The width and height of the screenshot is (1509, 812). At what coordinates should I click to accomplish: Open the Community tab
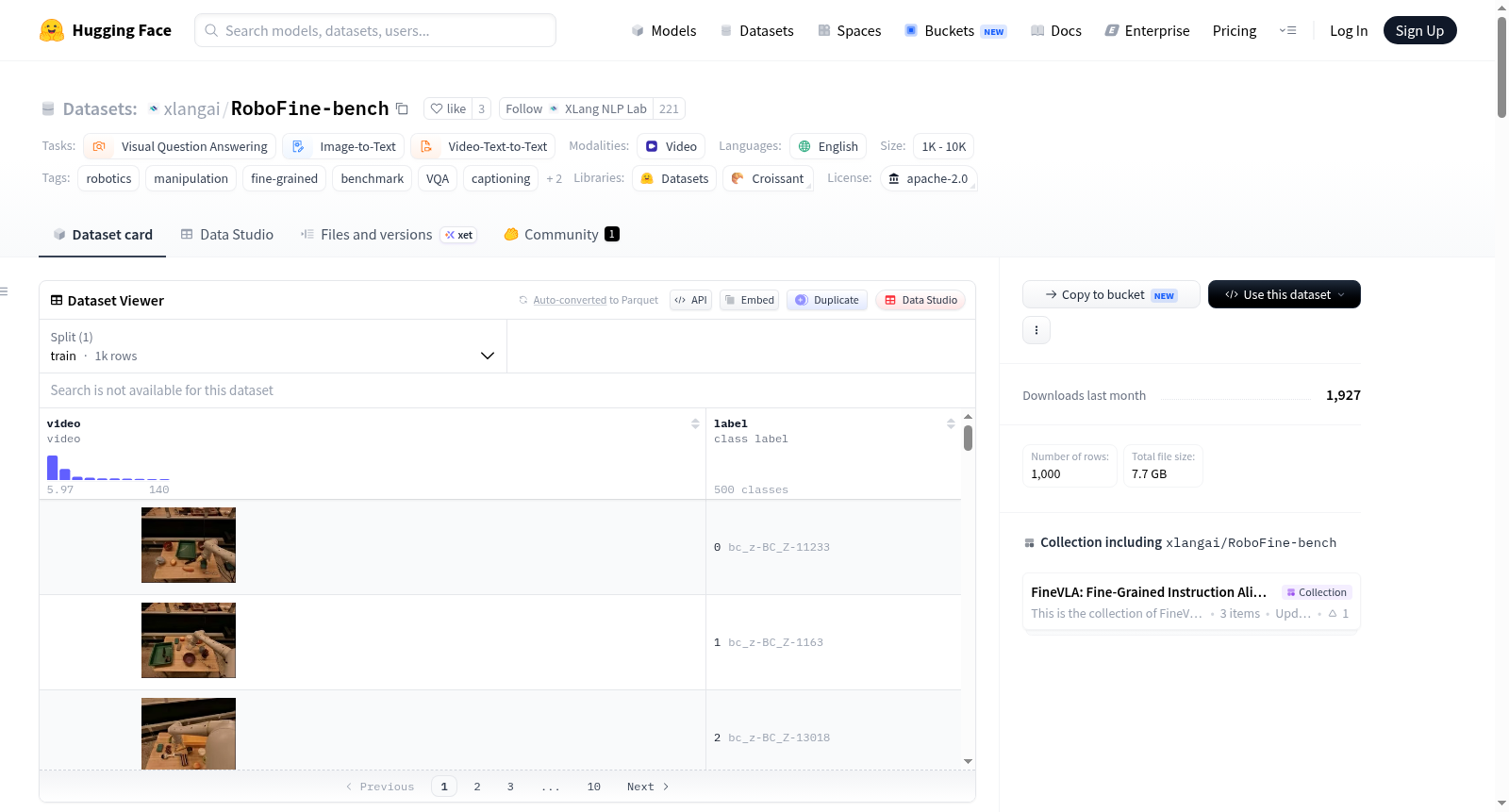[x=561, y=235]
